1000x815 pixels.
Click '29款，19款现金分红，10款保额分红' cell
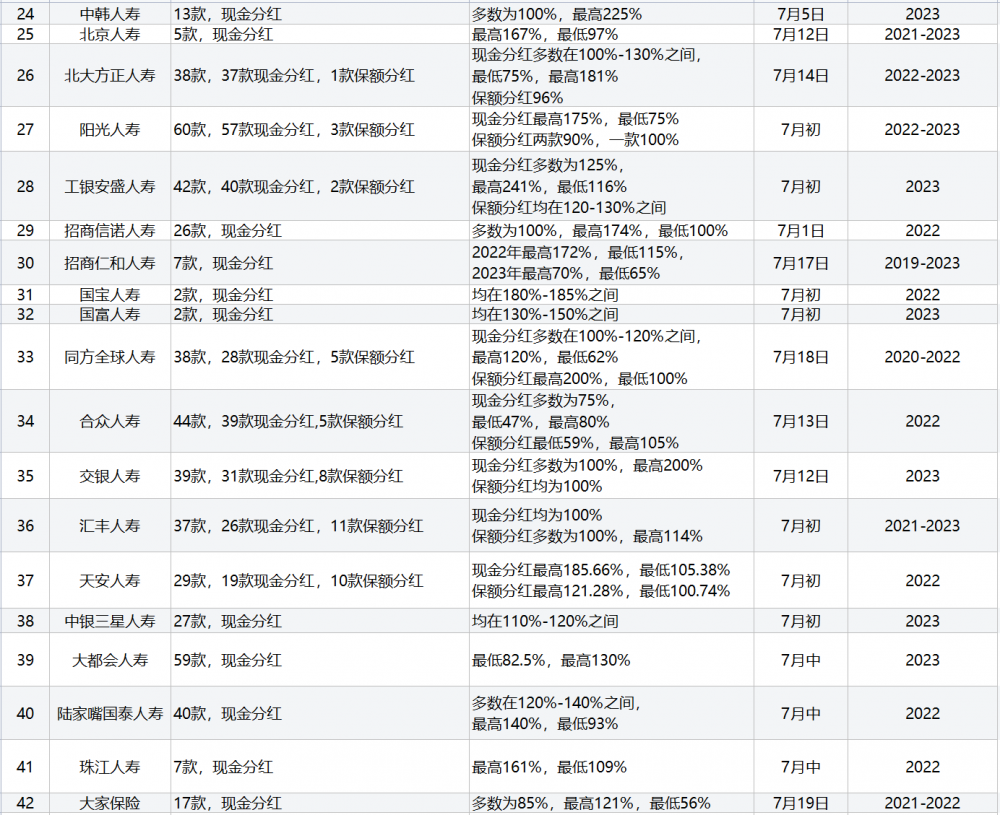(320, 580)
